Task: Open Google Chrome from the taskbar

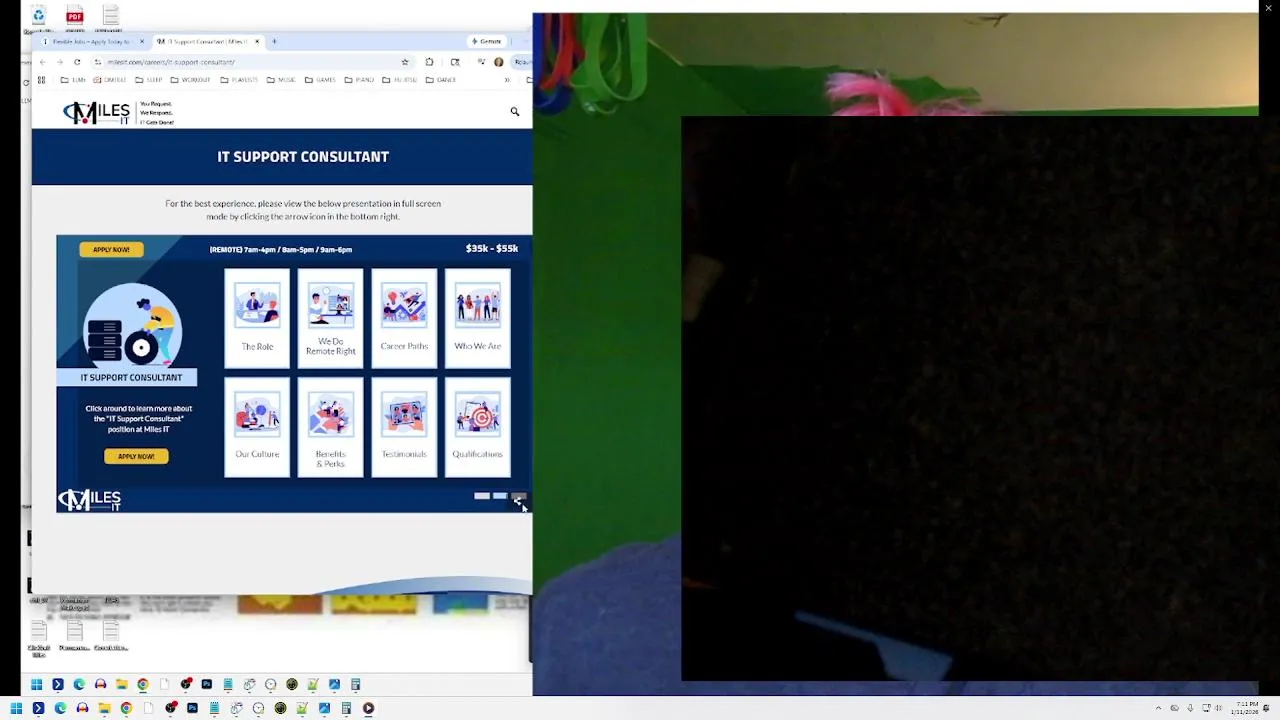Action: tap(126, 708)
